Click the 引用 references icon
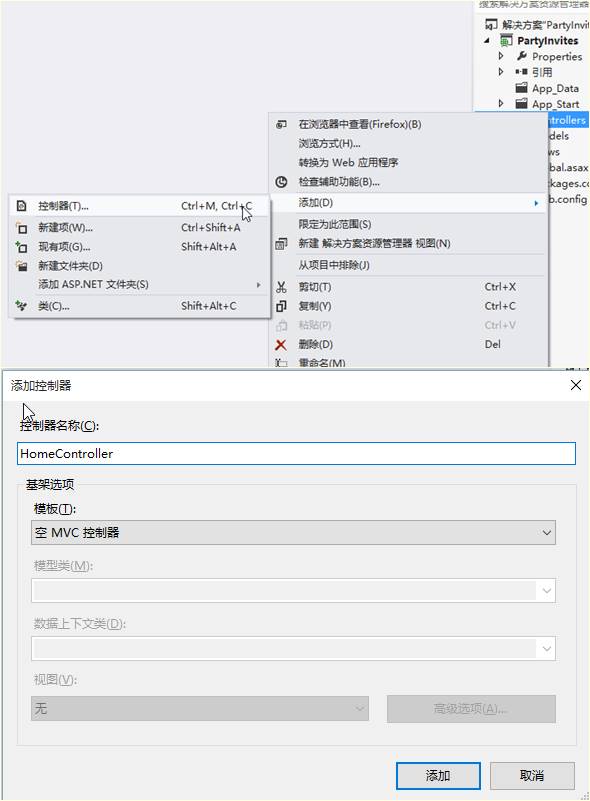590x801 pixels. click(x=522, y=72)
